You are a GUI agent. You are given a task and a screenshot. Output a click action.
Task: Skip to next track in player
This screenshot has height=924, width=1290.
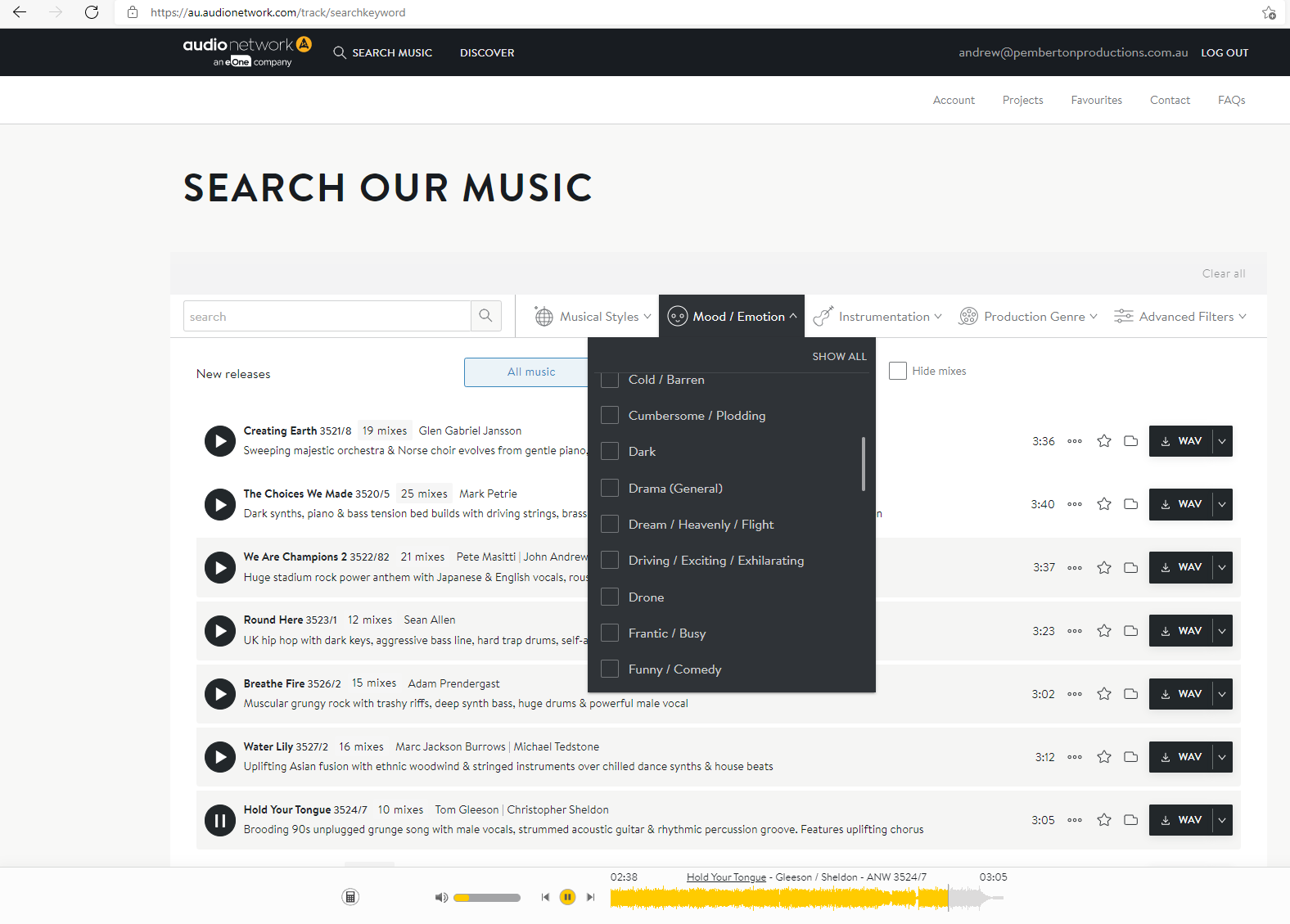coord(590,898)
